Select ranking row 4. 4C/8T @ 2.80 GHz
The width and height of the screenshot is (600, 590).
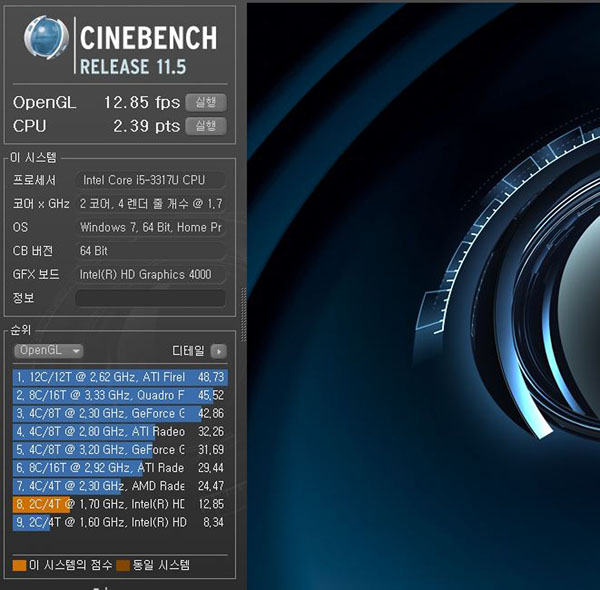coord(120,432)
